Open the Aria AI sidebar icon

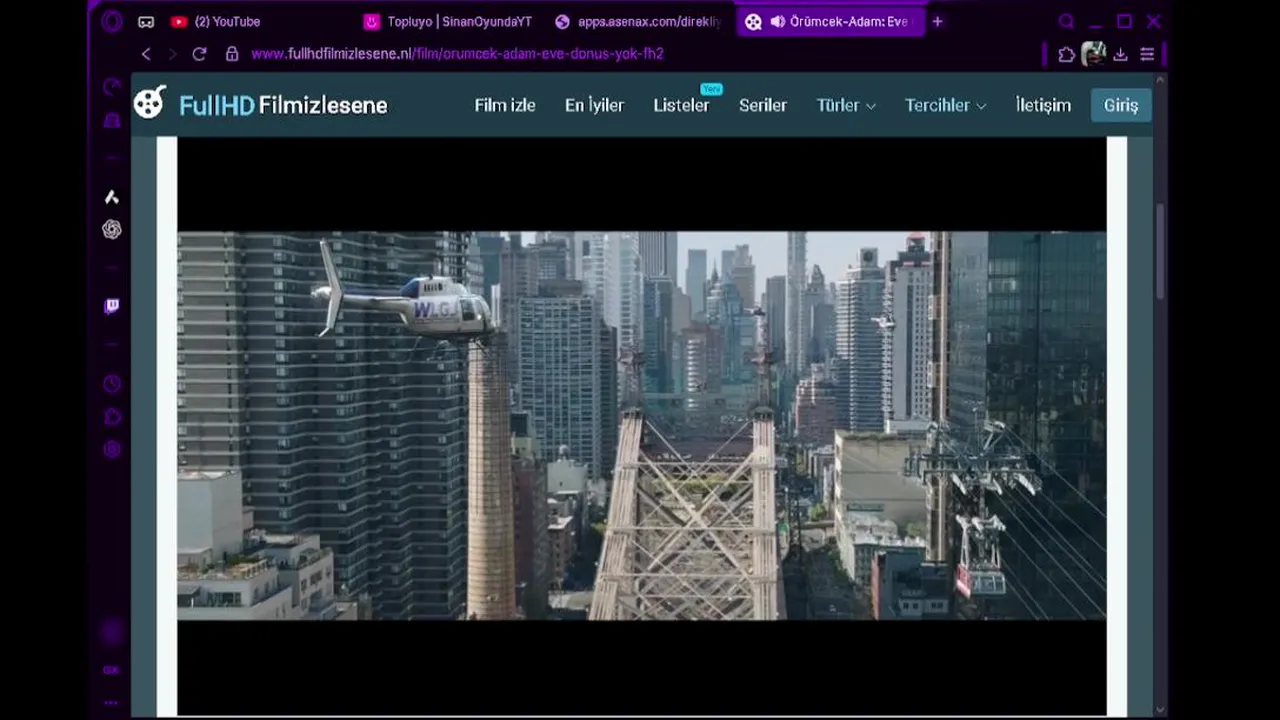[x=112, y=197]
